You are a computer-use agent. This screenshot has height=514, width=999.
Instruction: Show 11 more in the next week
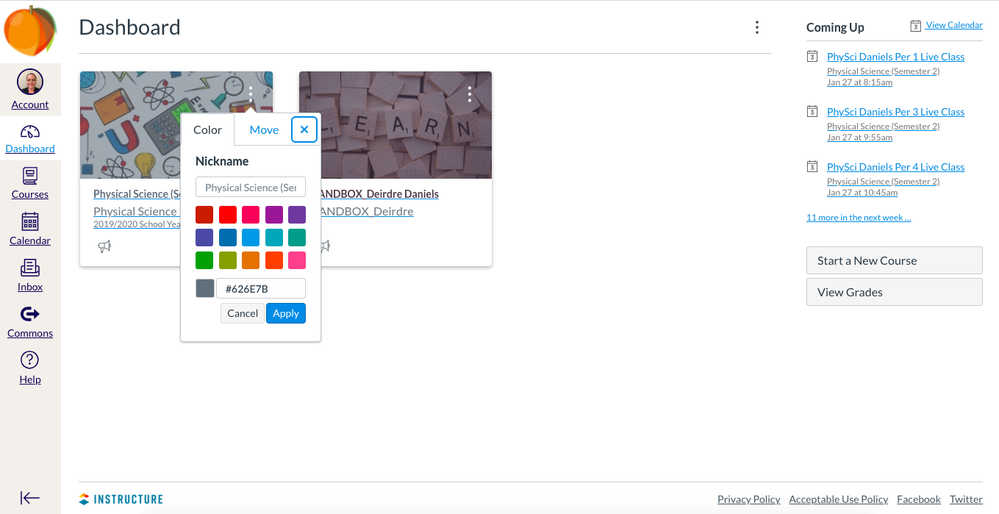click(x=859, y=218)
